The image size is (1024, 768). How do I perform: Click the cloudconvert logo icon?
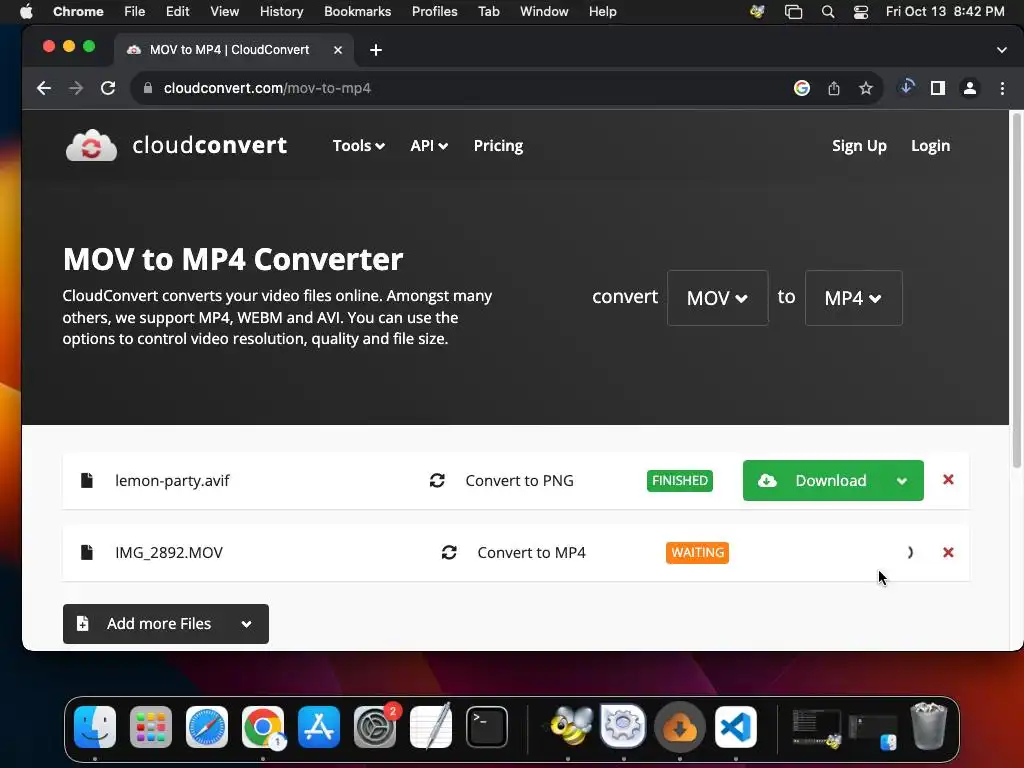coord(91,145)
